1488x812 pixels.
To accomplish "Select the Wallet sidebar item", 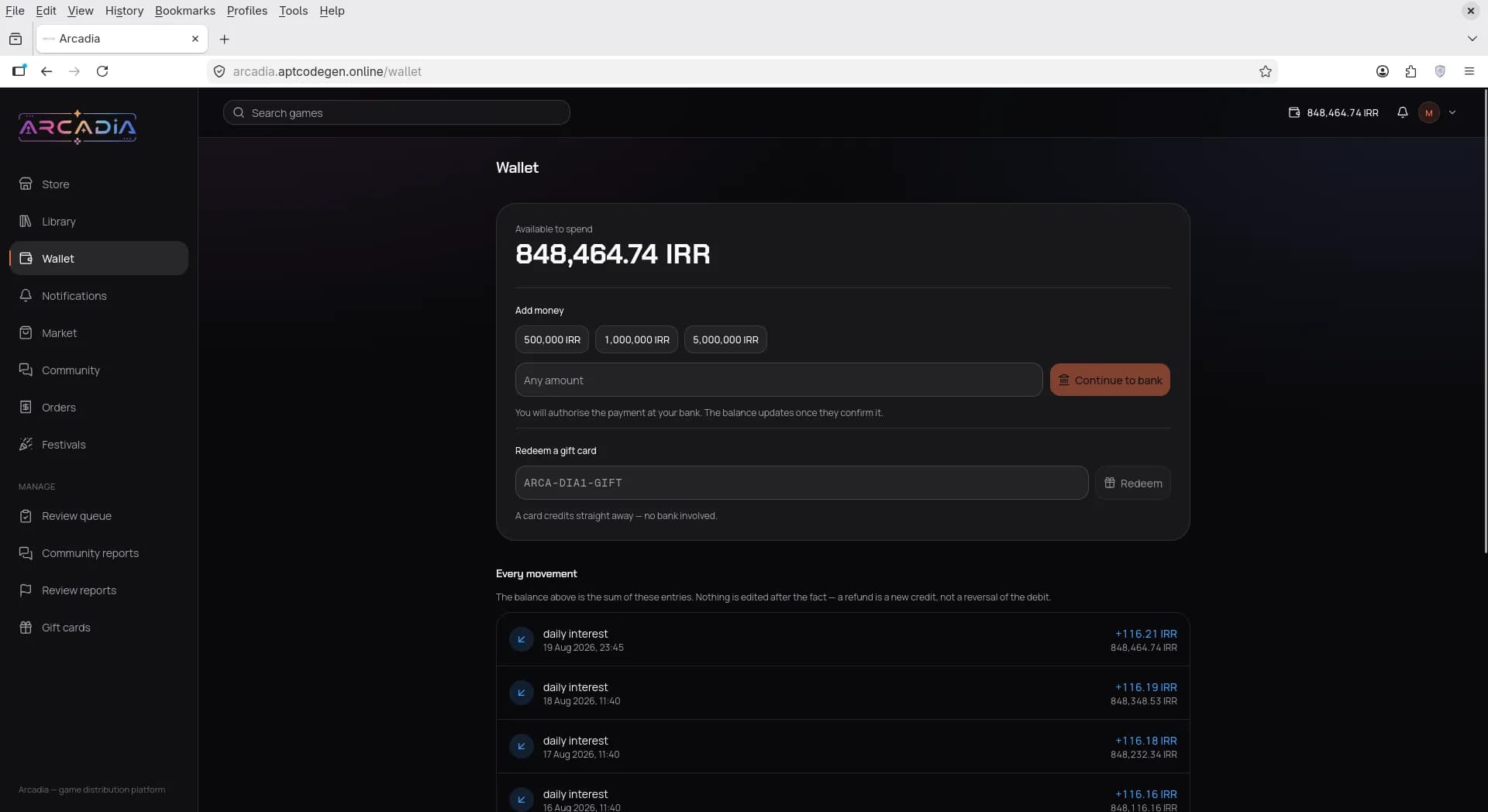I will click(98, 259).
